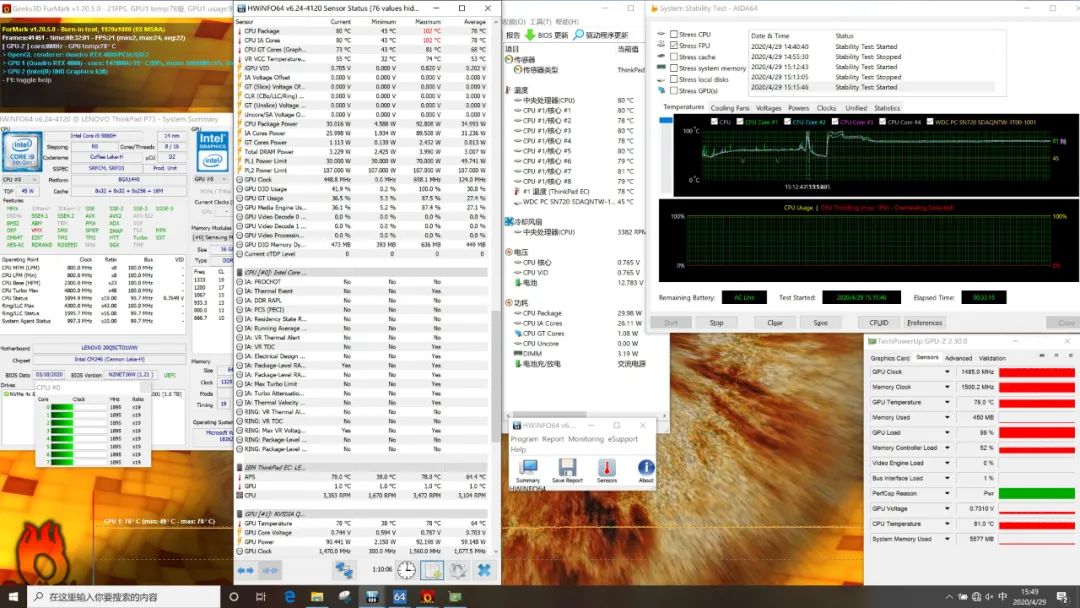Click the blue X close-sensors icon
The image size is (1080, 608).
(484, 570)
